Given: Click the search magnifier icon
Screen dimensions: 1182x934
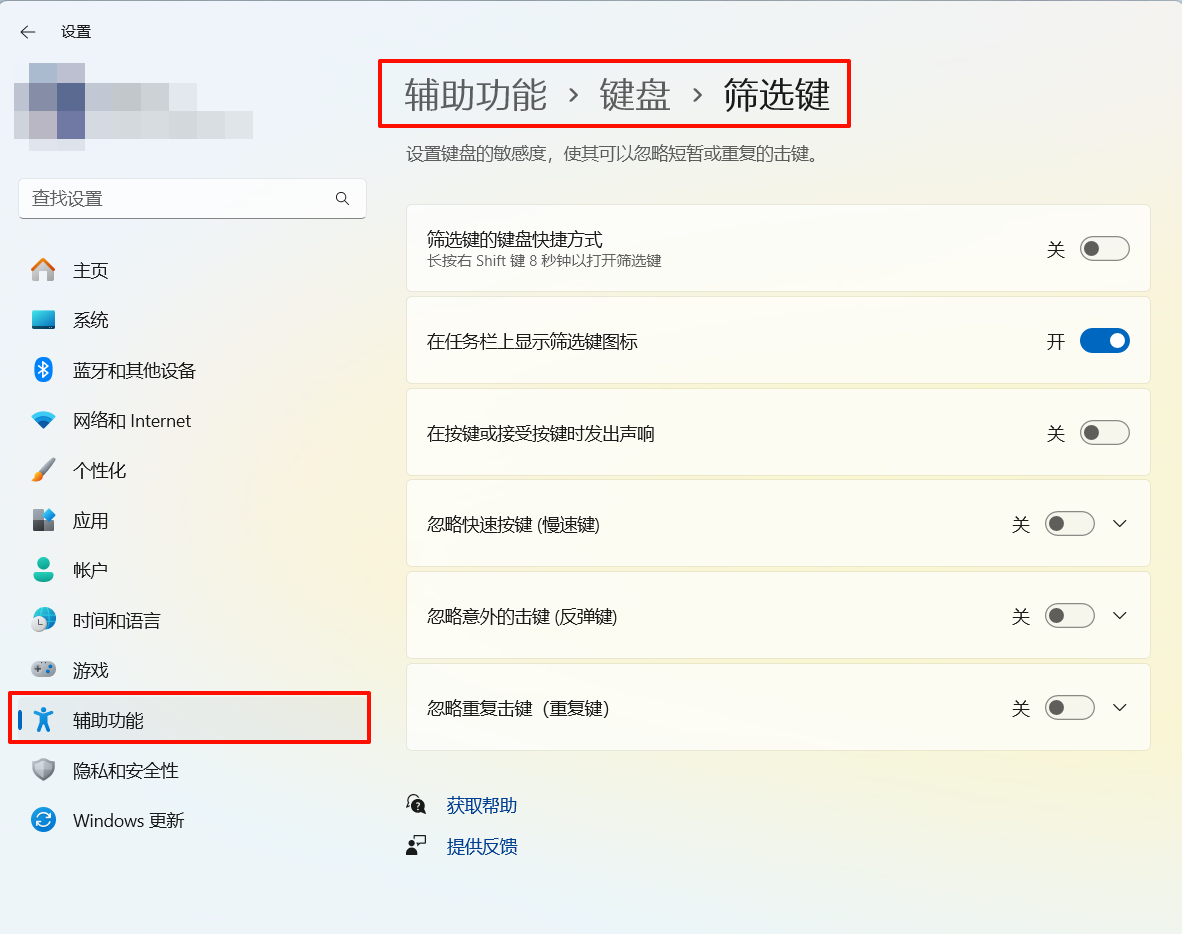Looking at the screenshot, I should coord(342,198).
